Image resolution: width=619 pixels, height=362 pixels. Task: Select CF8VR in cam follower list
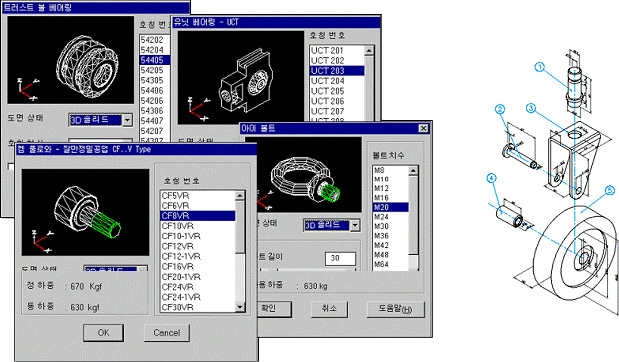(198, 216)
